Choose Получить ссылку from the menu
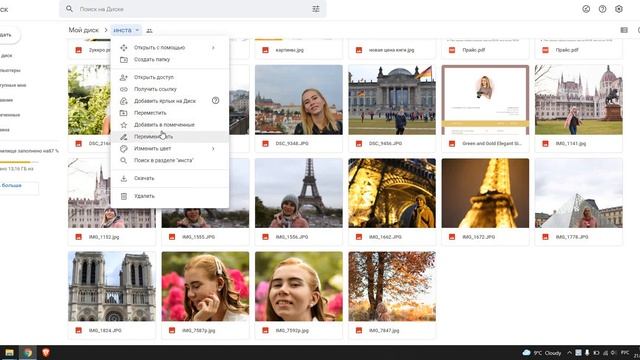 [x=169, y=89]
